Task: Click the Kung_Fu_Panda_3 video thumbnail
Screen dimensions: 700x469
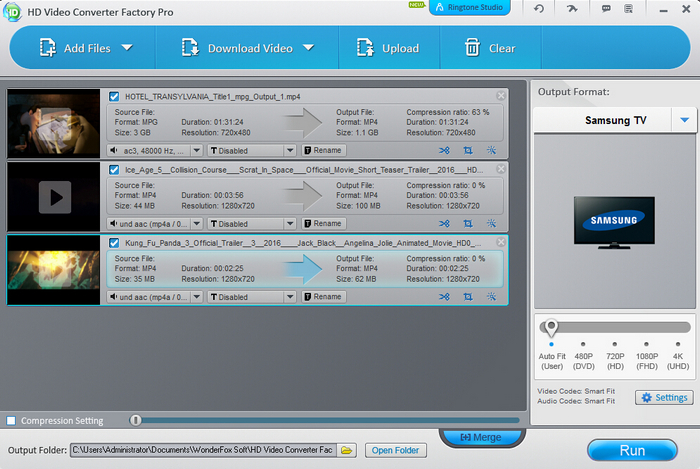Action: [54, 270]
